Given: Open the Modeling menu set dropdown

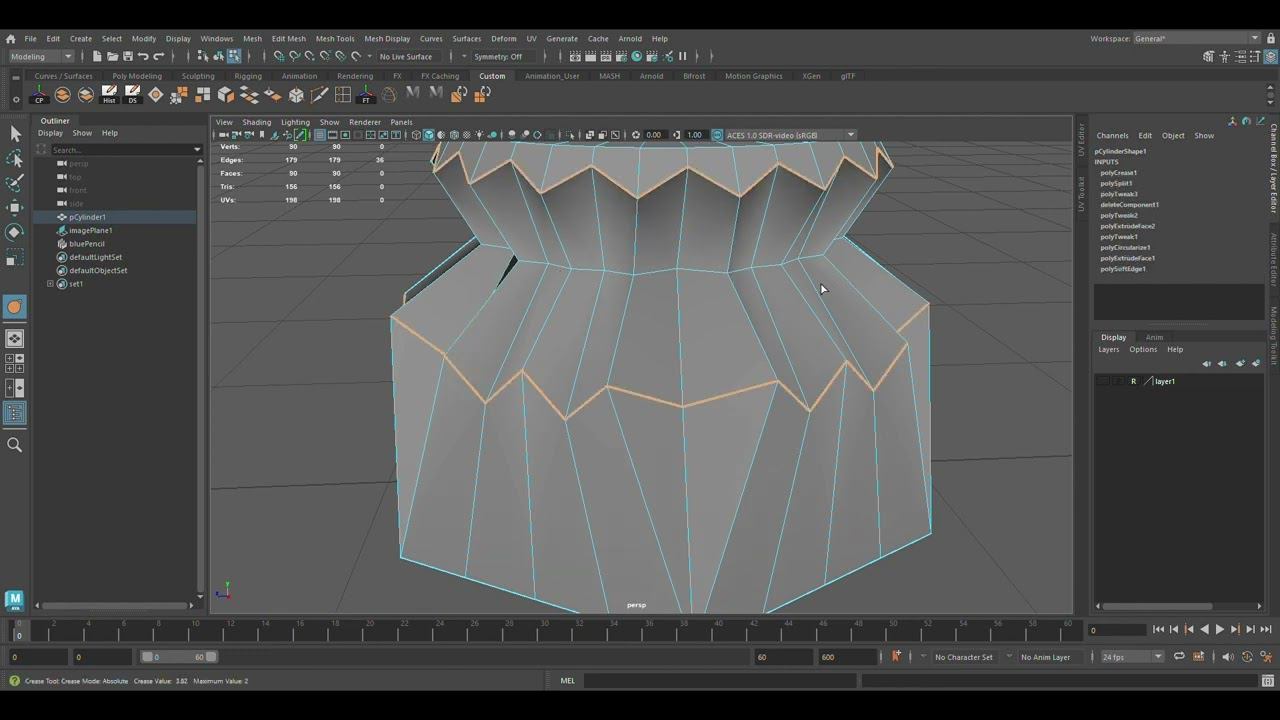Looking at the screenshot, I should click(40, 56).
